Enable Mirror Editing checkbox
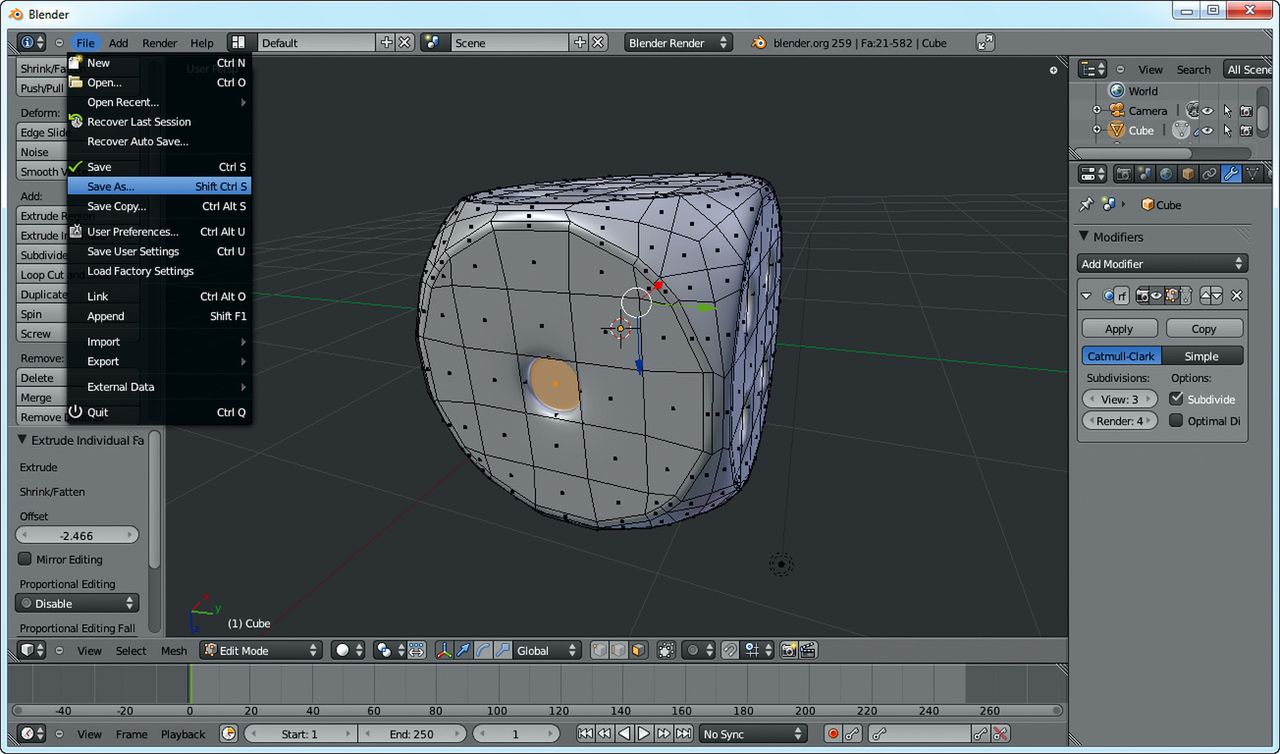This screenshot has height=754, width=1280. (x=25, y=559)
